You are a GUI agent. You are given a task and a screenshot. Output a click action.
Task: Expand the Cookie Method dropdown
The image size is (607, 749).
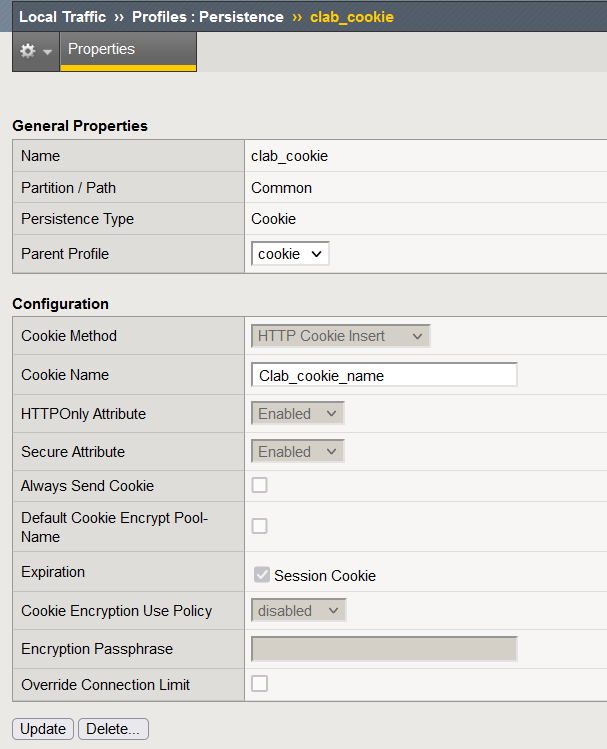341,336
